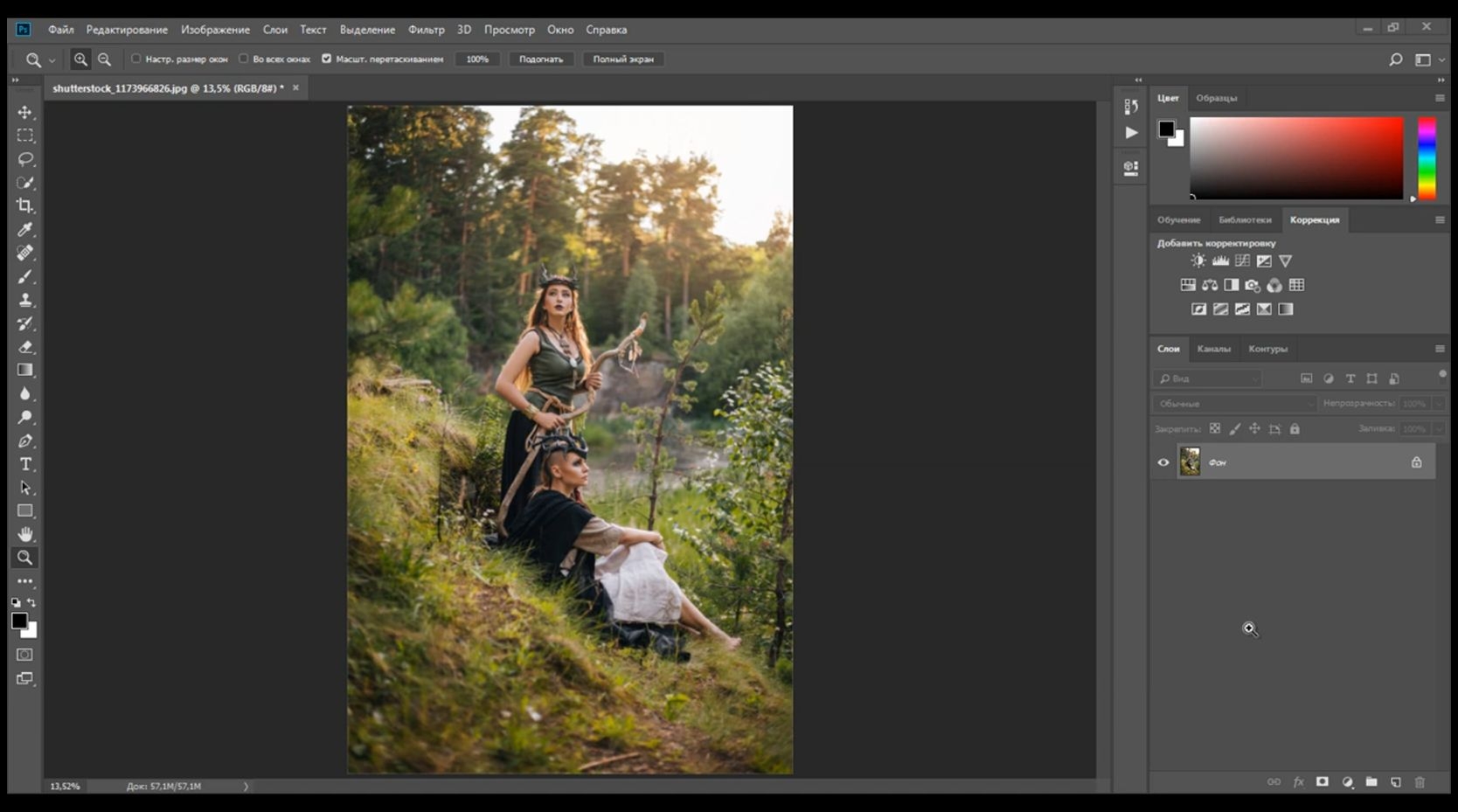Open fill 'Заливка' dropdown
The height and width of the screenshot is (812, 1458).
point(1438,429)
